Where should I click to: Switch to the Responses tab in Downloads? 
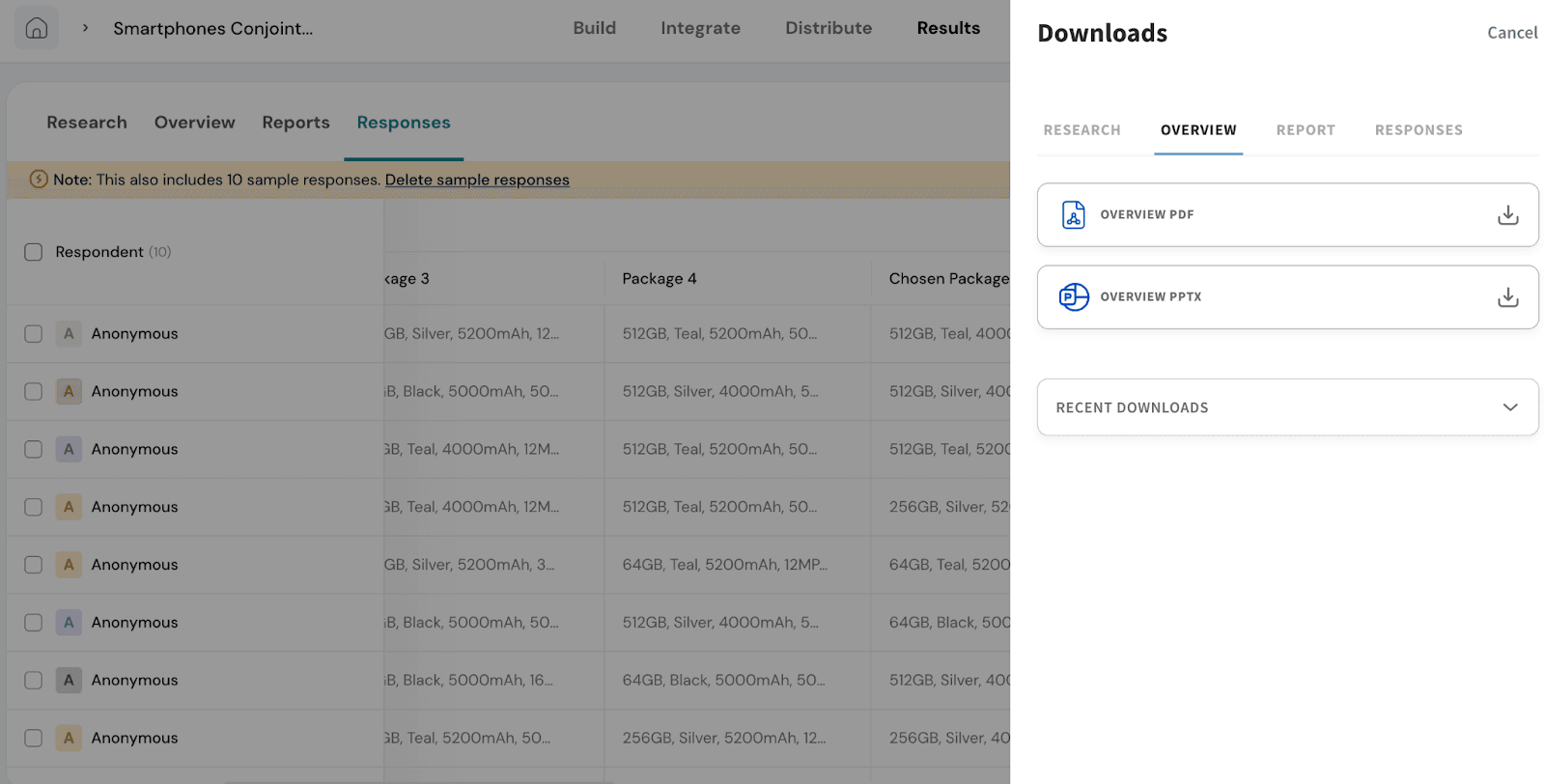tap(1418, 130)
